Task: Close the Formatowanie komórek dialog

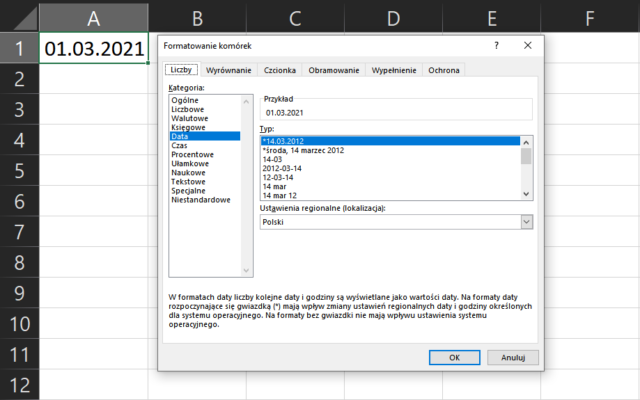Action: pyautogui.click(x=528, y=45)
